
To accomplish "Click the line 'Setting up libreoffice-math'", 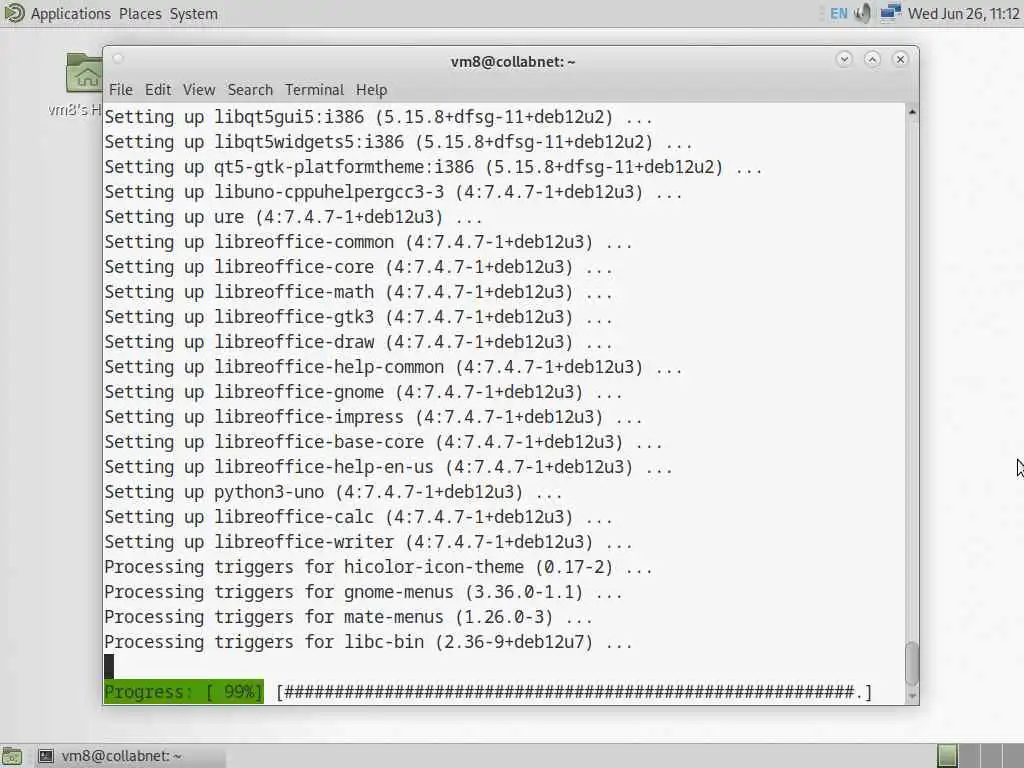I will click(x=359, y=293).
